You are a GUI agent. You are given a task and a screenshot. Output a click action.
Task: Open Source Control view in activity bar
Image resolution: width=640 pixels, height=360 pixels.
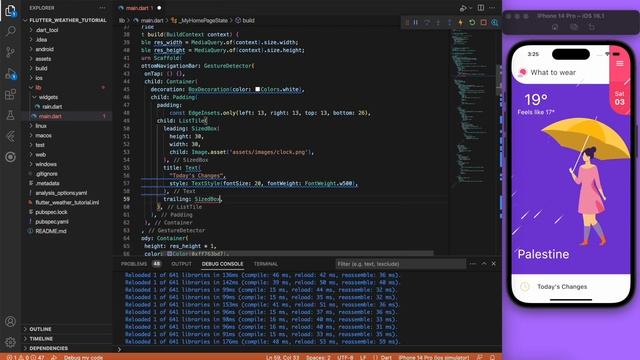point(10,52)
